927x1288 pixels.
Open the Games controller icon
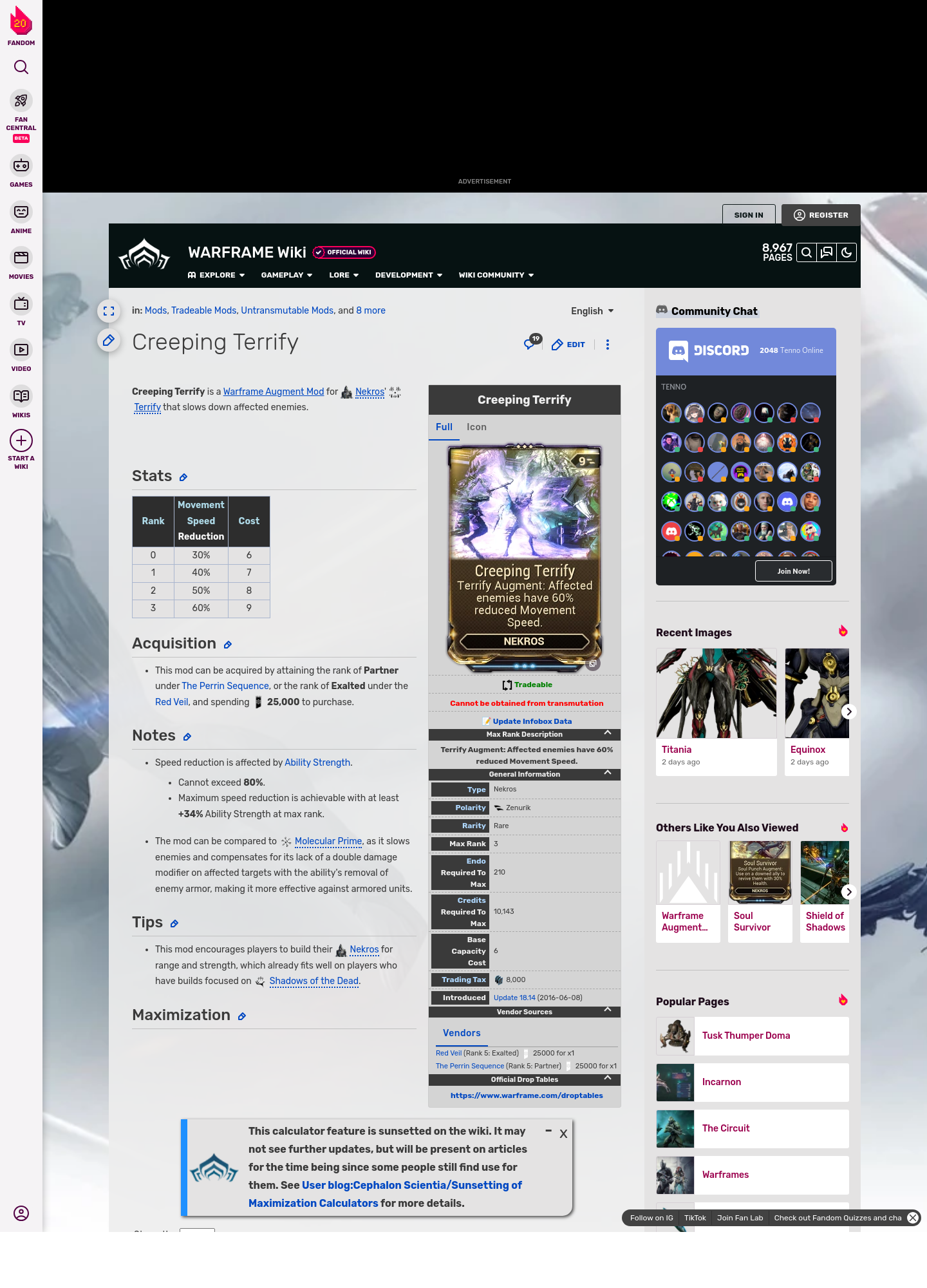point(21,166)
